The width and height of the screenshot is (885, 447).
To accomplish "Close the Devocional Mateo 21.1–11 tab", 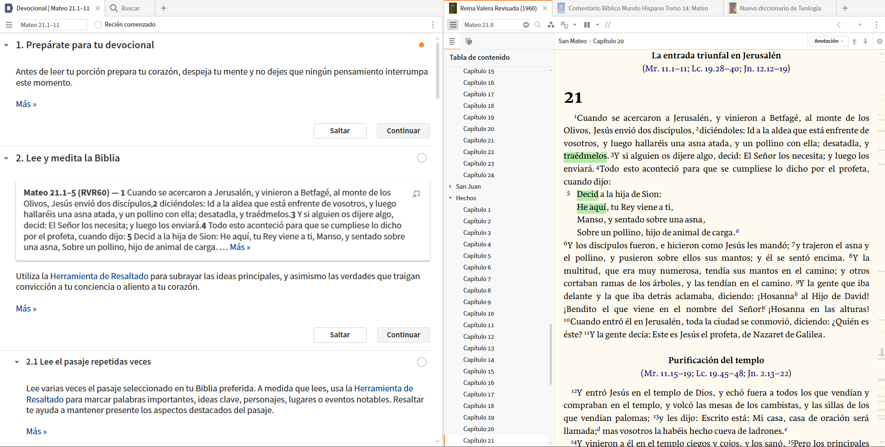I will click(x=98, y=8).
